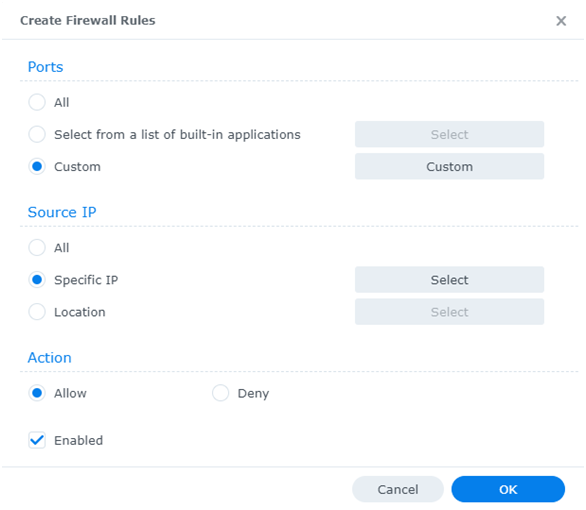Select the All radio under Ports
The height and width of the screenshot is (510, 586).
[37, 102]
